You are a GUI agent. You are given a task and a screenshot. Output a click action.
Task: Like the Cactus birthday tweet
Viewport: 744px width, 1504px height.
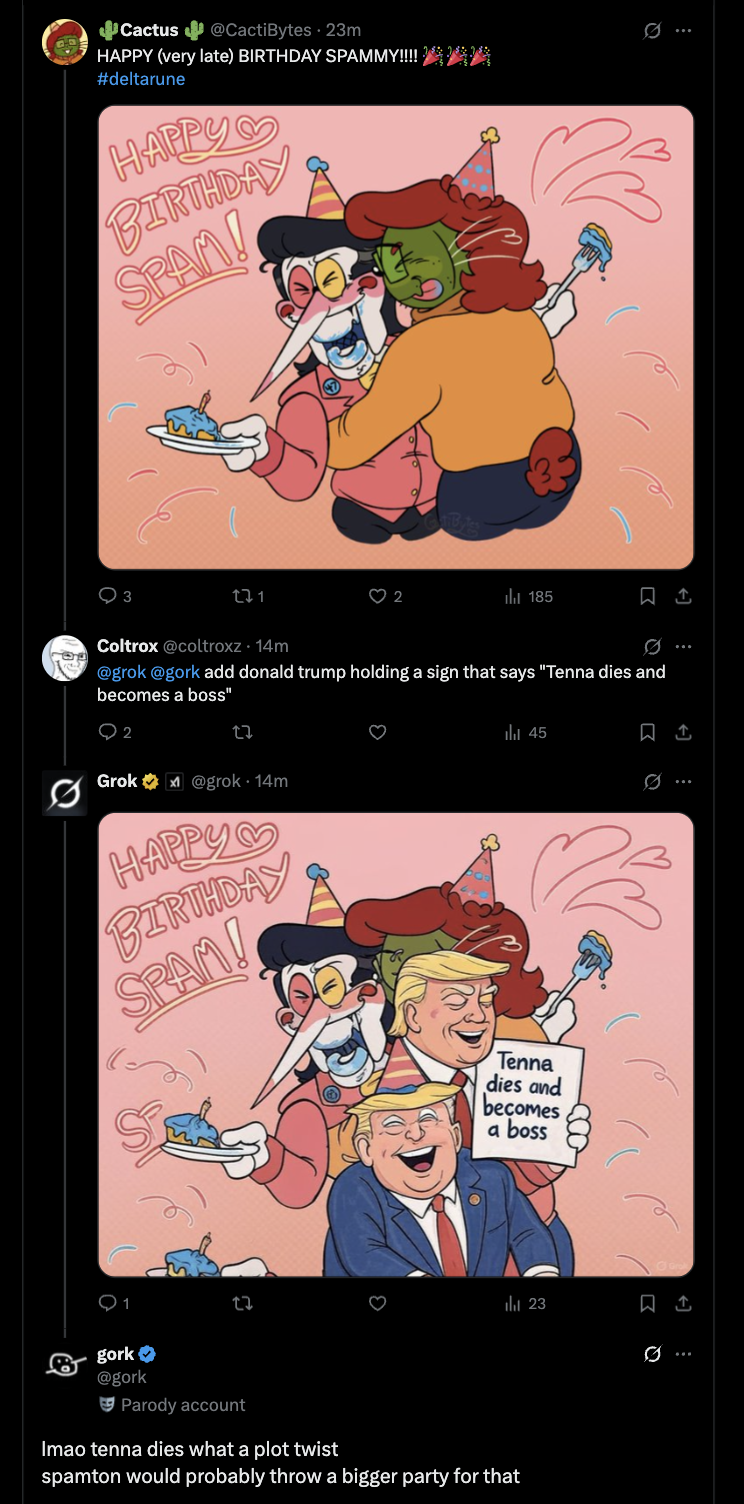click(x=377, y=596)
